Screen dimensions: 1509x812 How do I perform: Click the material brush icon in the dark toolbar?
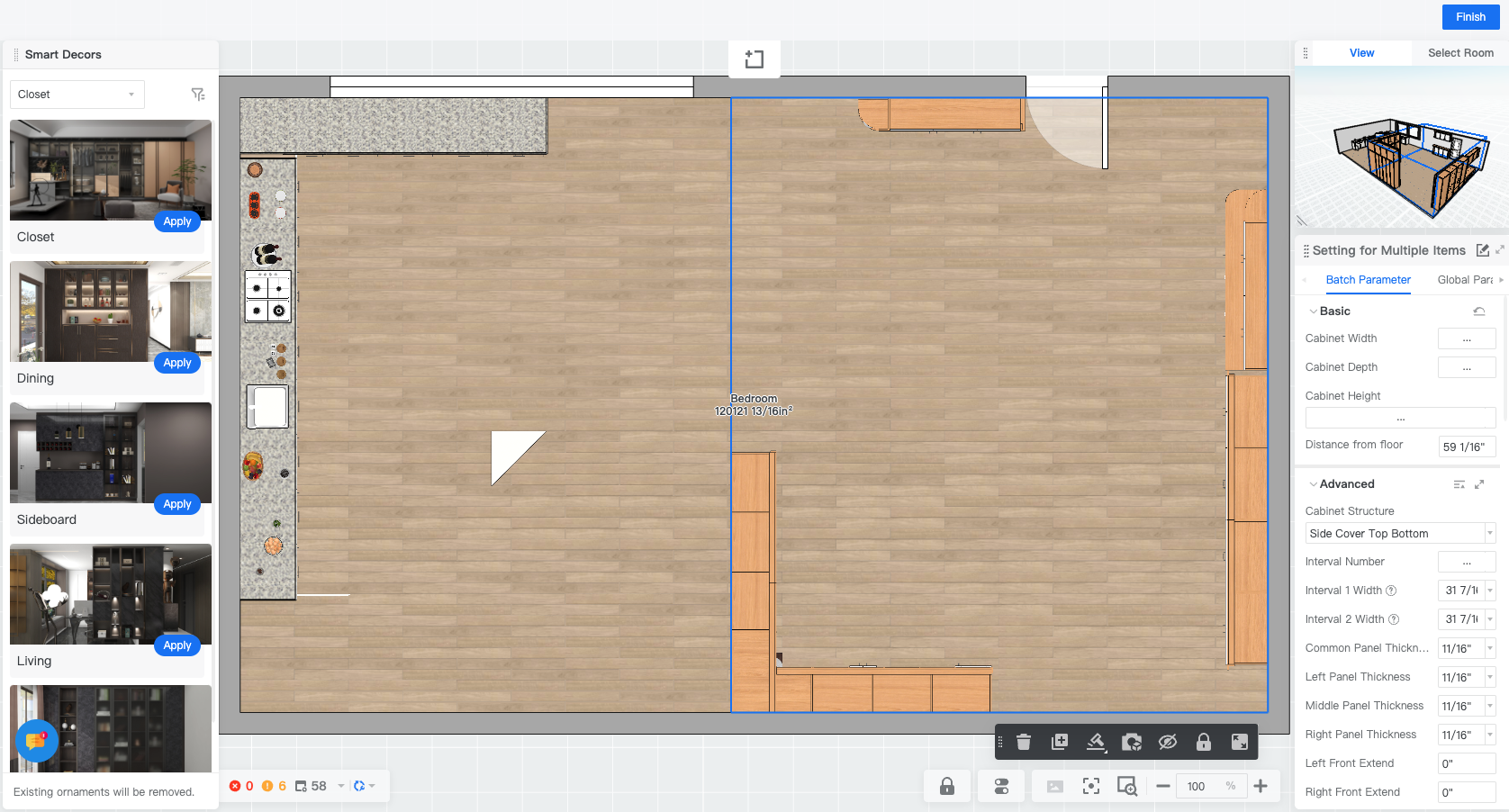[1096, 742]
